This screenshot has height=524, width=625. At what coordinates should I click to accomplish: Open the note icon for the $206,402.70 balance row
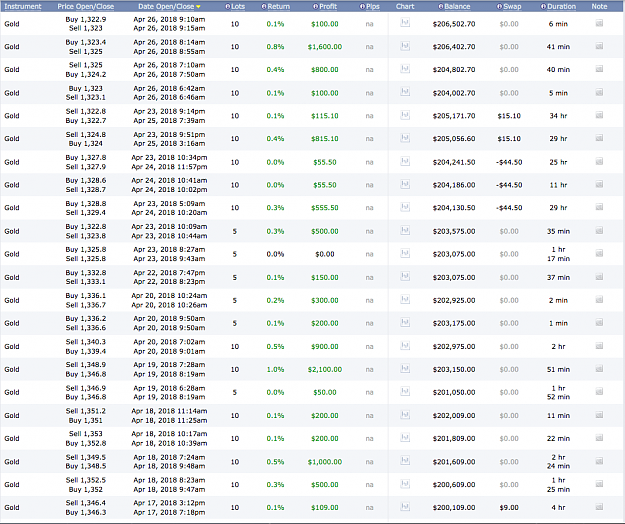tap(599, 46)
